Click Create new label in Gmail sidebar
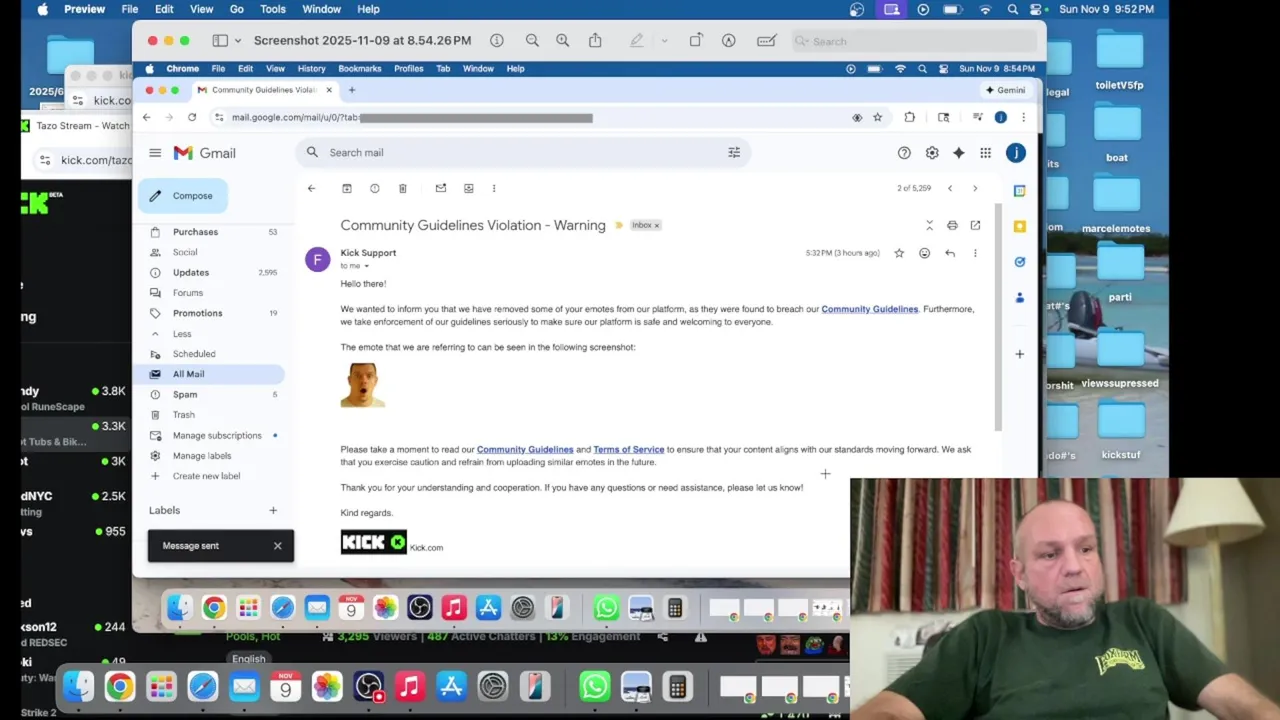Viewport: 1280px width, 720px height. click(206, 476)
